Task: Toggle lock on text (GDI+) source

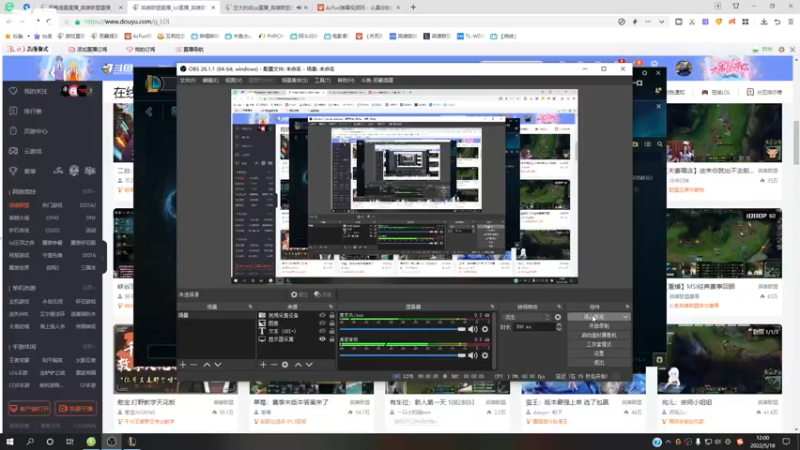Action: pos(332,331)
